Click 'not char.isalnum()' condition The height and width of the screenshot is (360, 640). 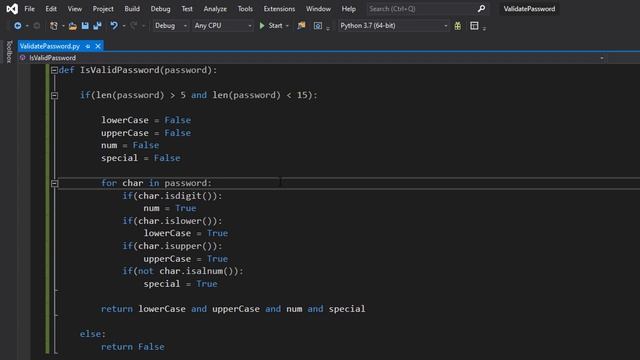tap(188, 271)
